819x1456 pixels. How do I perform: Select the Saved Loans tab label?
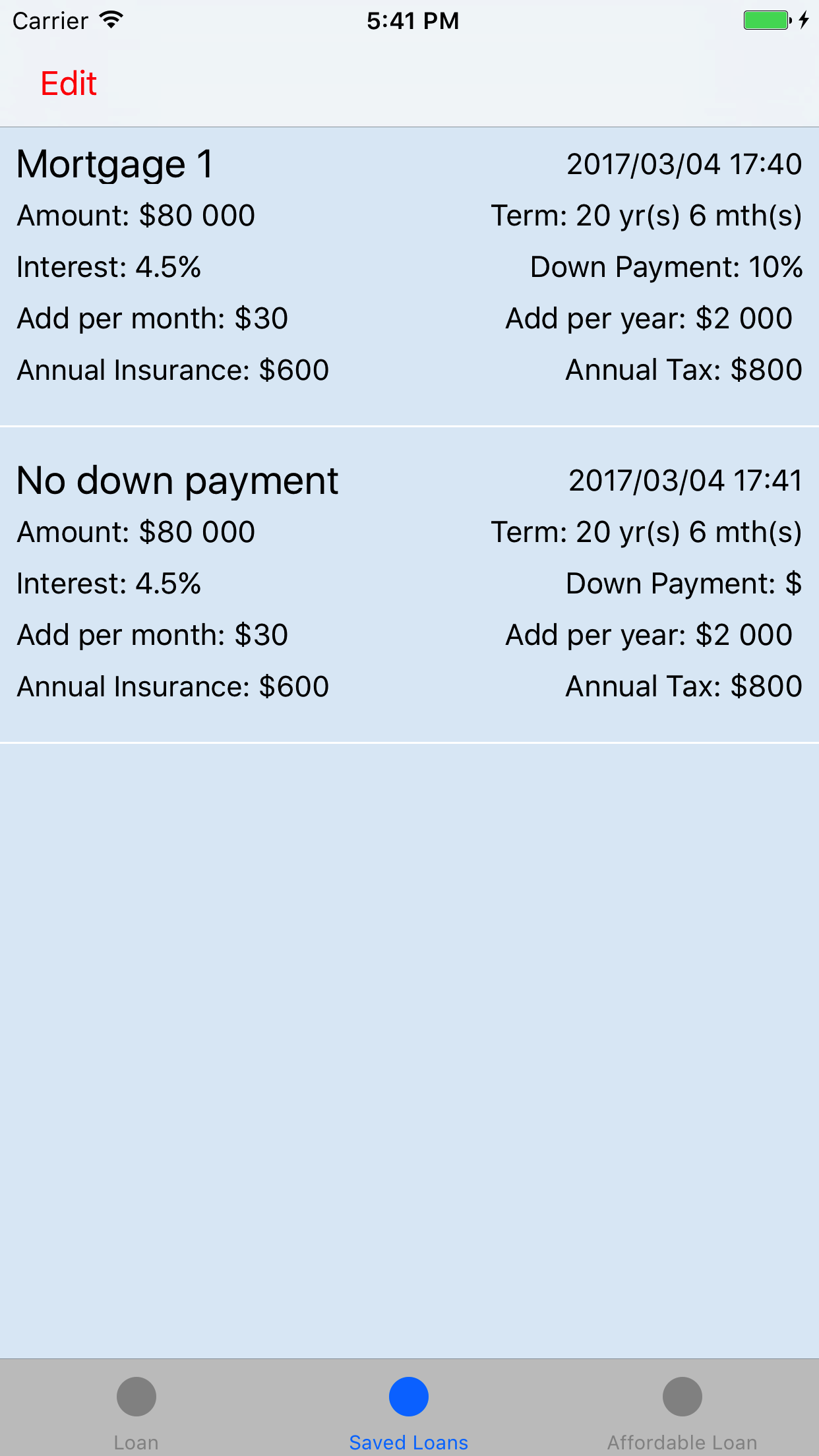tap(409, 1442)
